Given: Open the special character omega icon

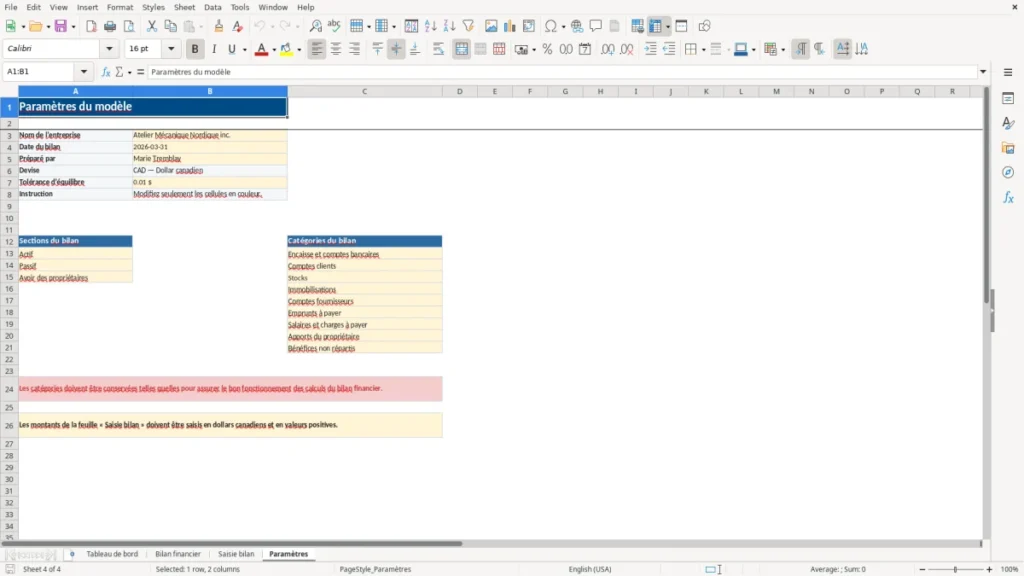Looking at the screenshot, I should [551, 26].
